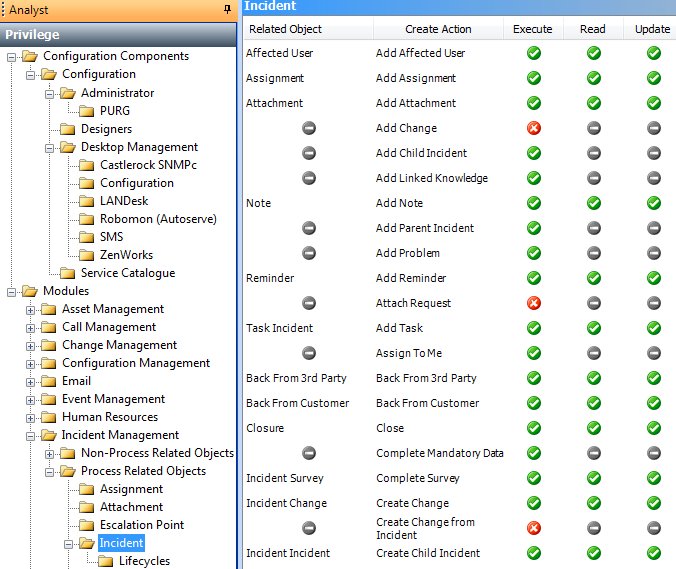Click the Create Action column header
676x569 pixels.
tap(437, 29)
